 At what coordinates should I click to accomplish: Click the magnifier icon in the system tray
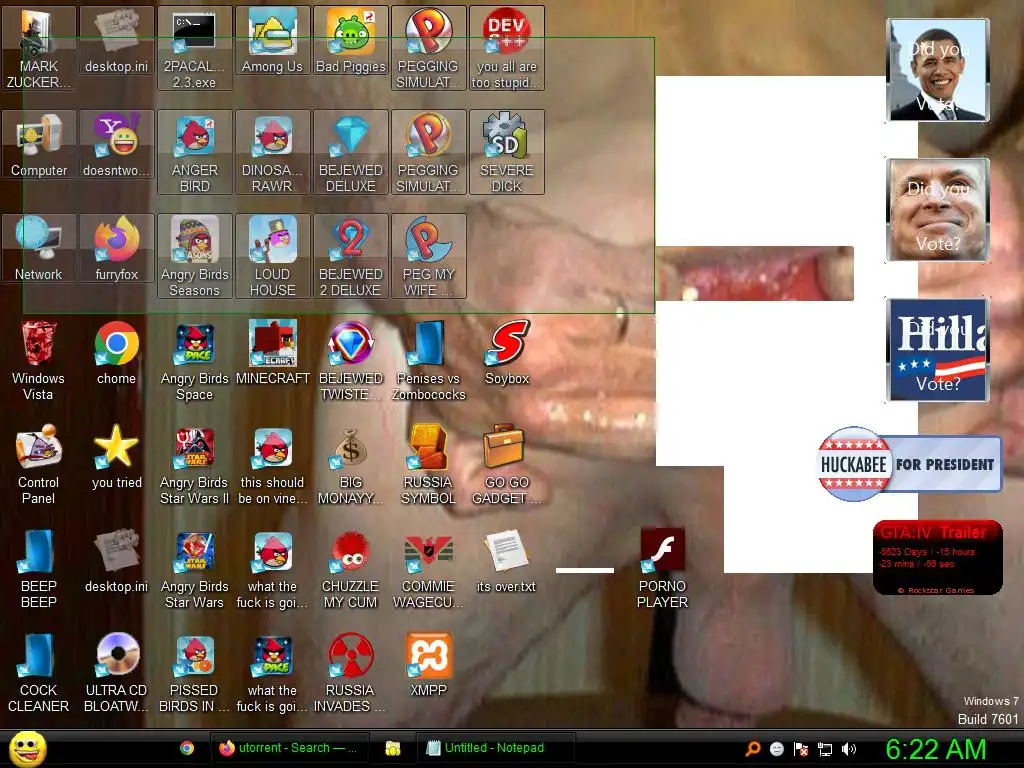[753, 749]
